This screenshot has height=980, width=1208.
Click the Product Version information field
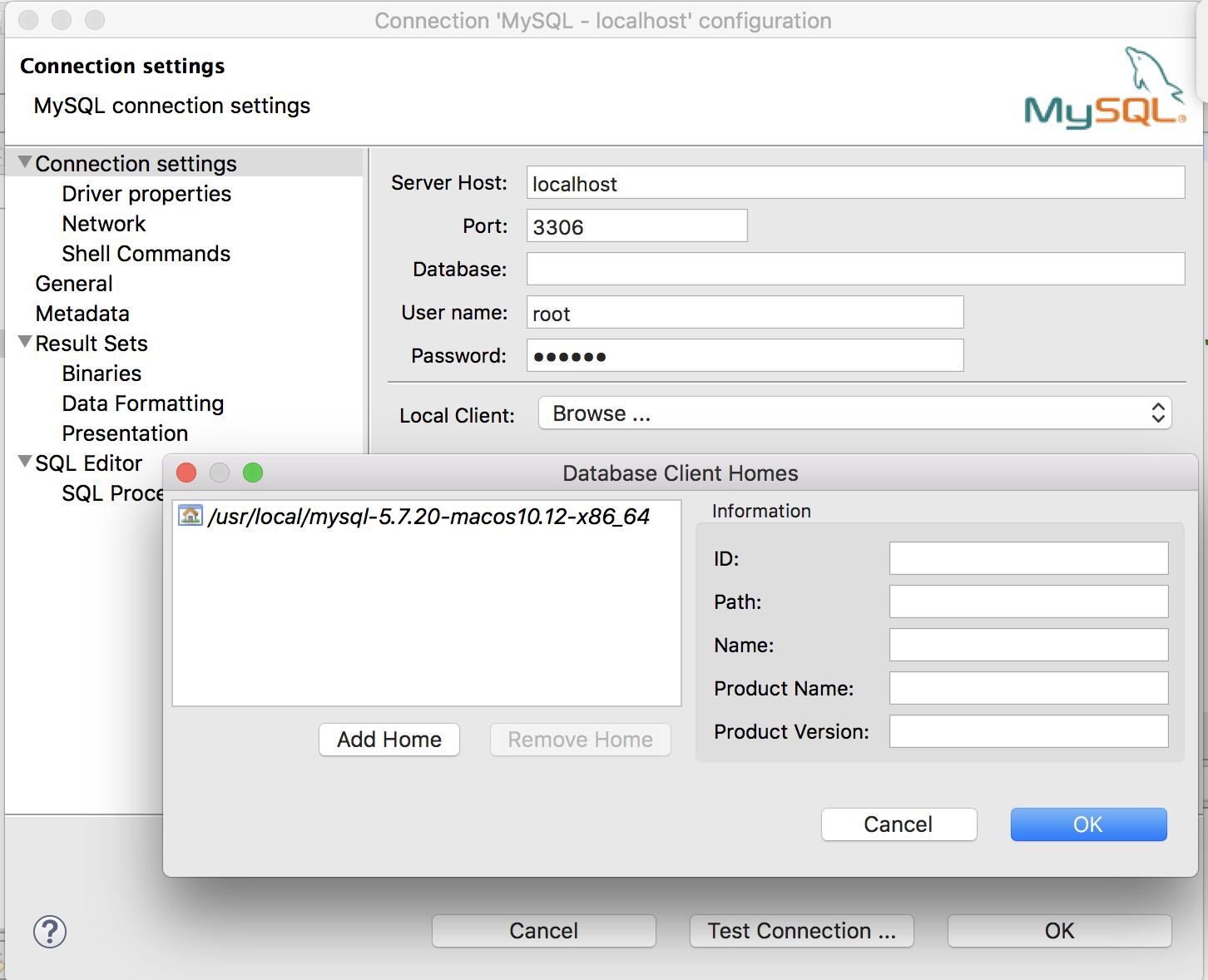(x=1028, y=731)
